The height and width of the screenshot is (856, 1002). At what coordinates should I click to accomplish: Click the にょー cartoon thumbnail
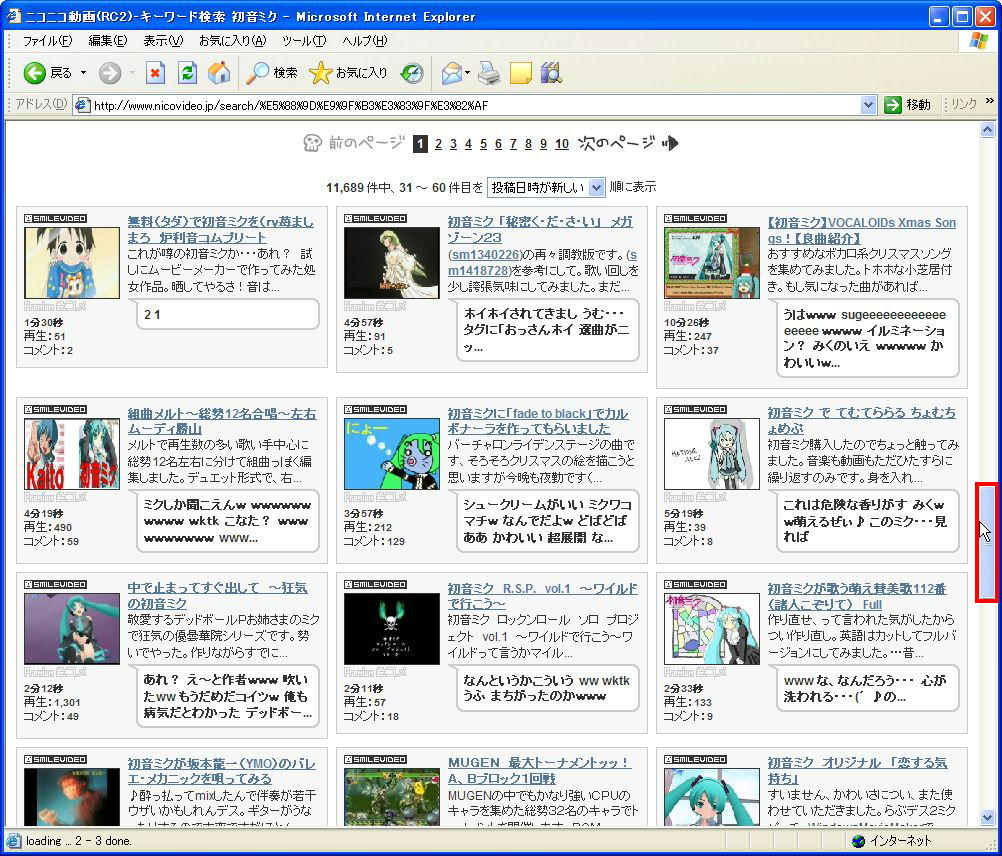[x=392, y=454]
